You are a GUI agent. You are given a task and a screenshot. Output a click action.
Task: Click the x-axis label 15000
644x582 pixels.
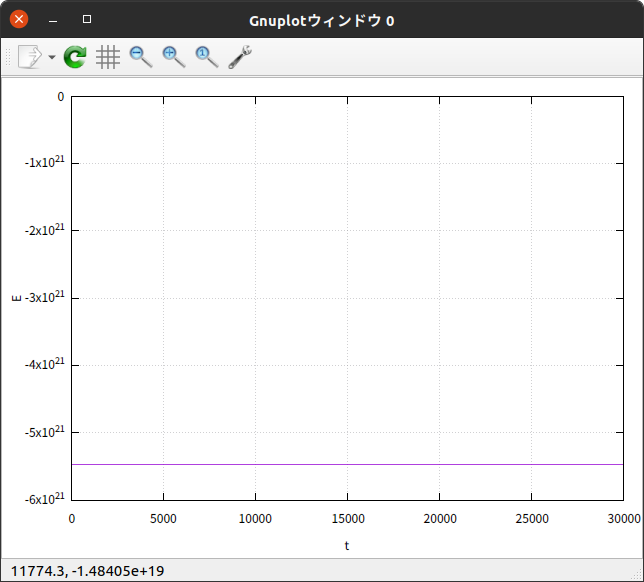pos(348,519)
